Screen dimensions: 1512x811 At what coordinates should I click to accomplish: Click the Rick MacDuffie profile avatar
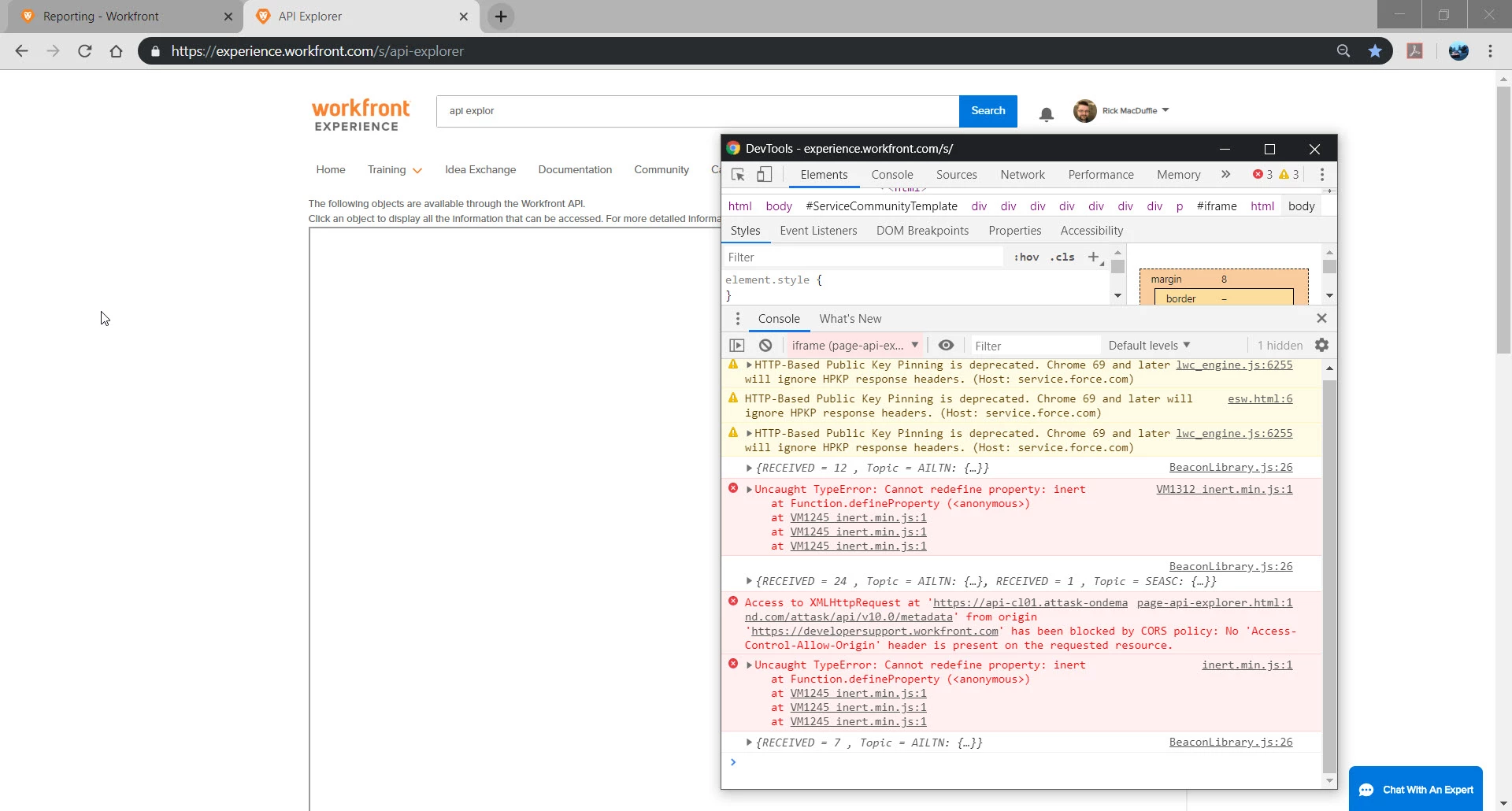[1085, 111]
